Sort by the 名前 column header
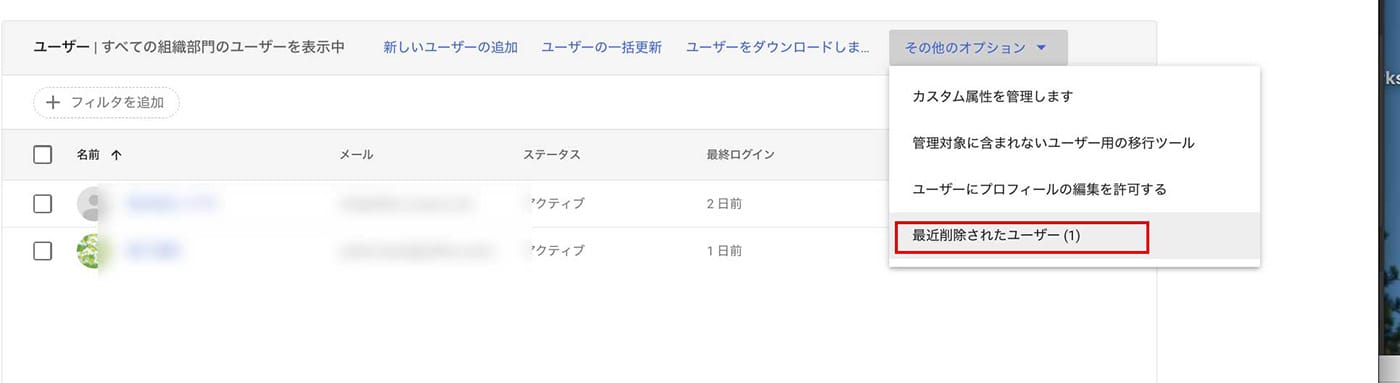This screenshot has height=383, width=1400. pos(89,155)
